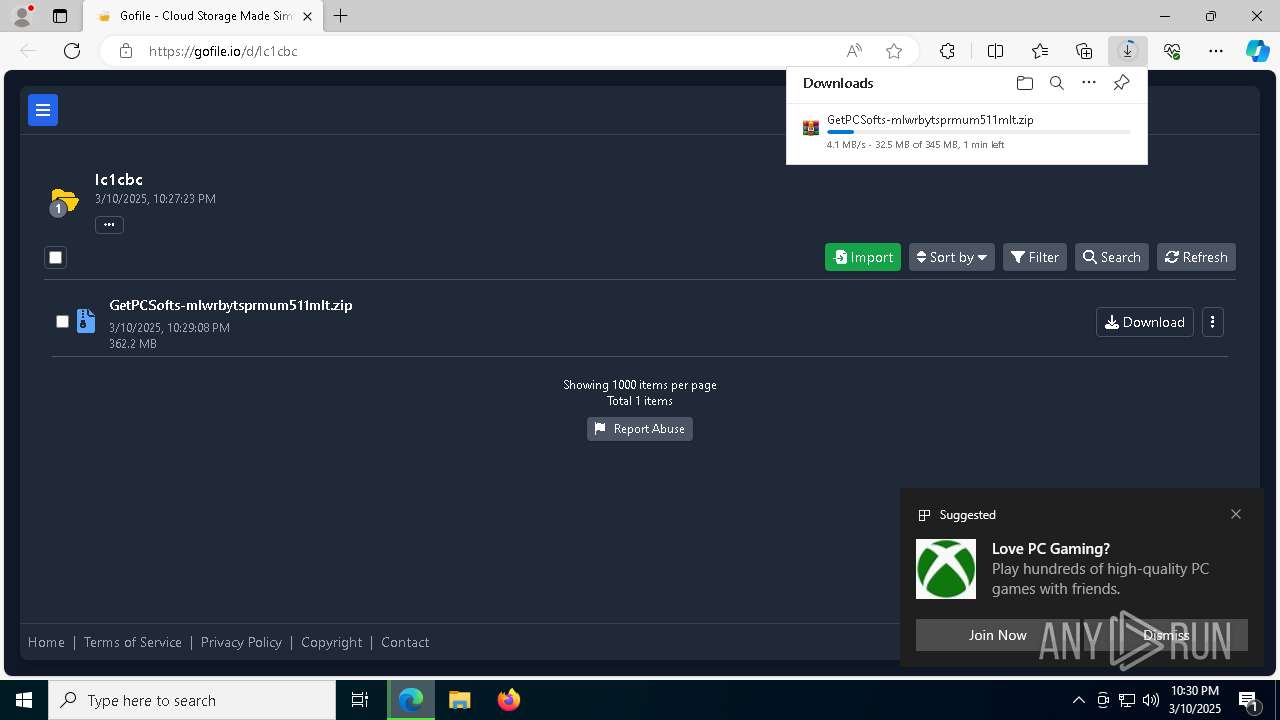Click the Search button in file list
Viewport: 1280px width, 720px height.
(1112, 257)
